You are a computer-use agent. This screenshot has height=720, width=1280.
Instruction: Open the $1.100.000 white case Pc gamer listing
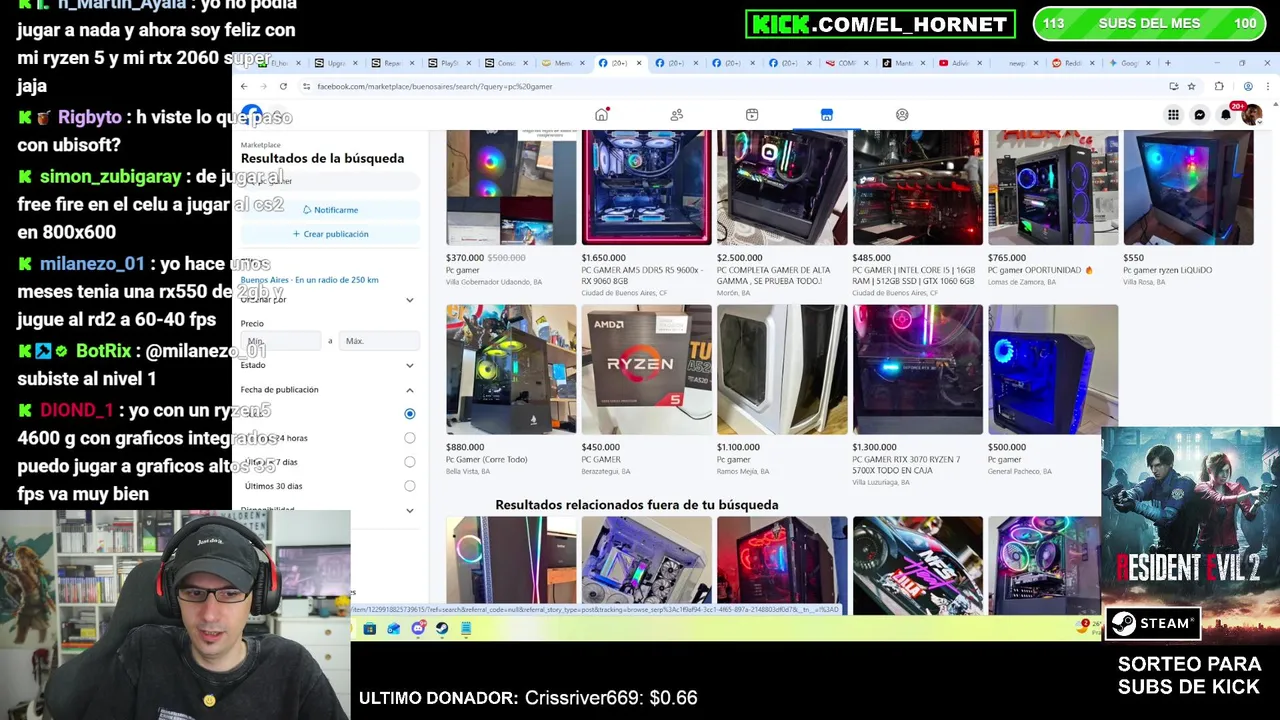(x=782, y=370)
